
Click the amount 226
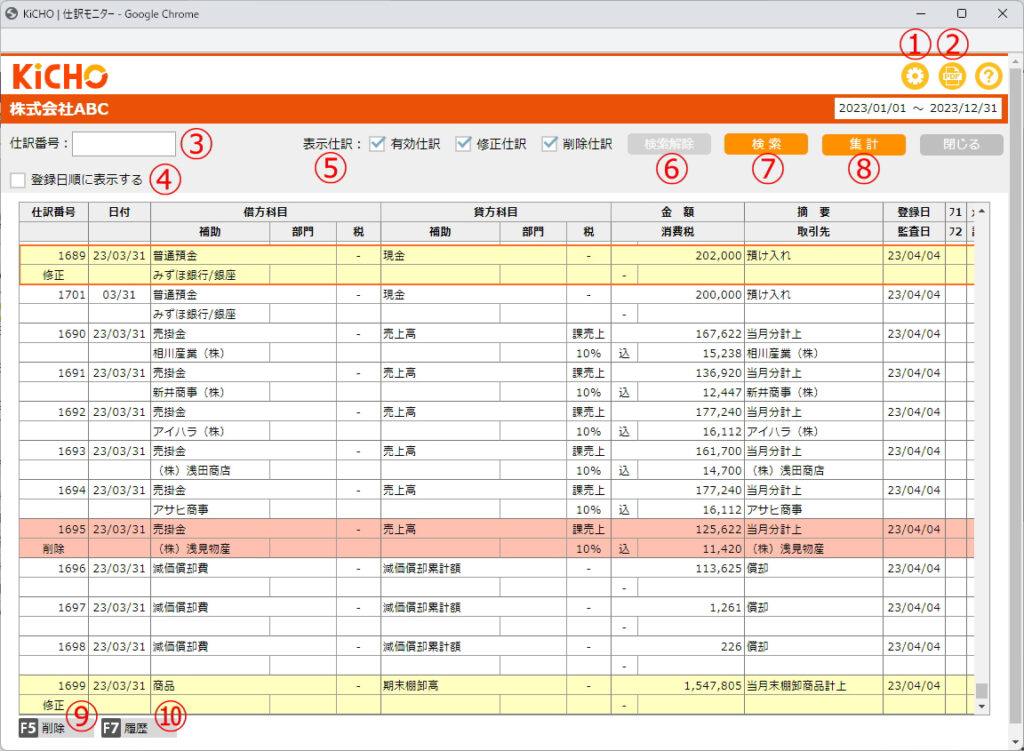[731, 647]
